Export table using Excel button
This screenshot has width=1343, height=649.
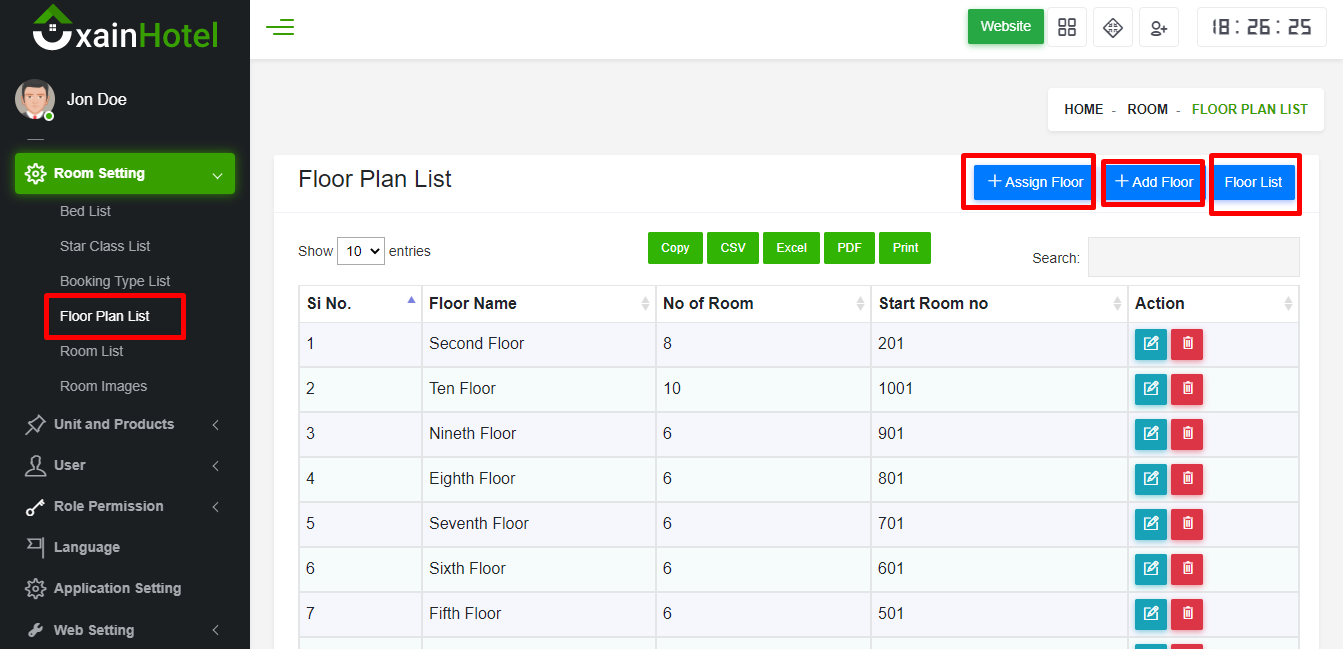pyautogui.click(x=791, y=248)
